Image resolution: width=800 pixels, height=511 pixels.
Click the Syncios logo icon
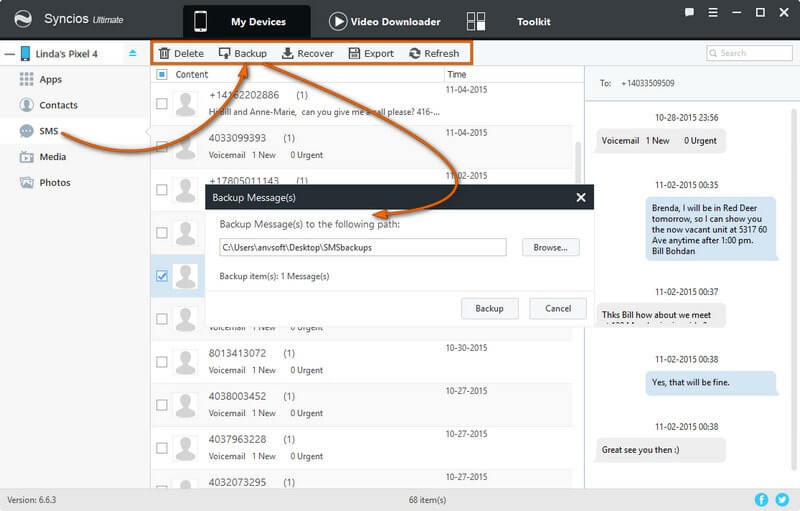22,19
